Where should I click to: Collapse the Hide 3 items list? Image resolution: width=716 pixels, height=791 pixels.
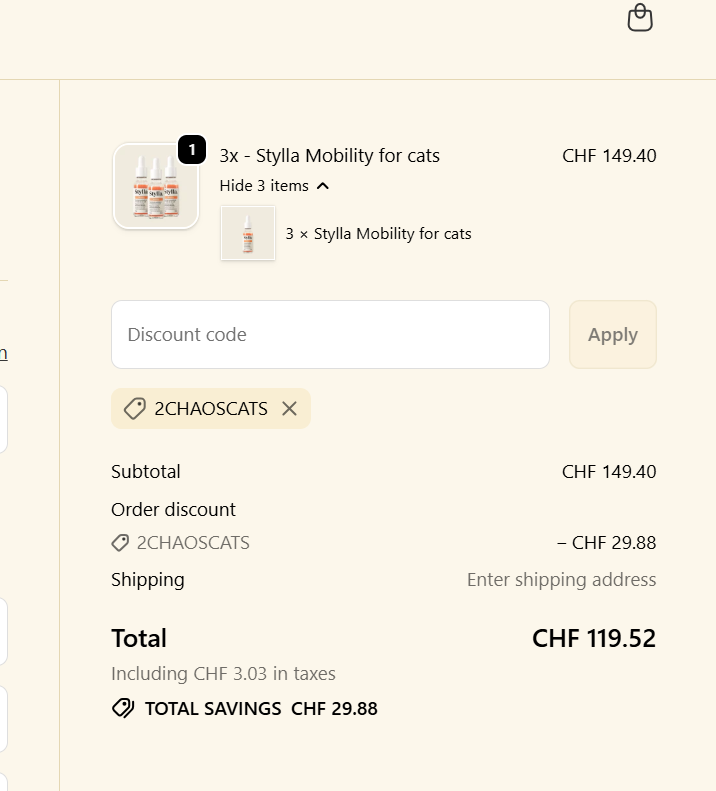264,185
